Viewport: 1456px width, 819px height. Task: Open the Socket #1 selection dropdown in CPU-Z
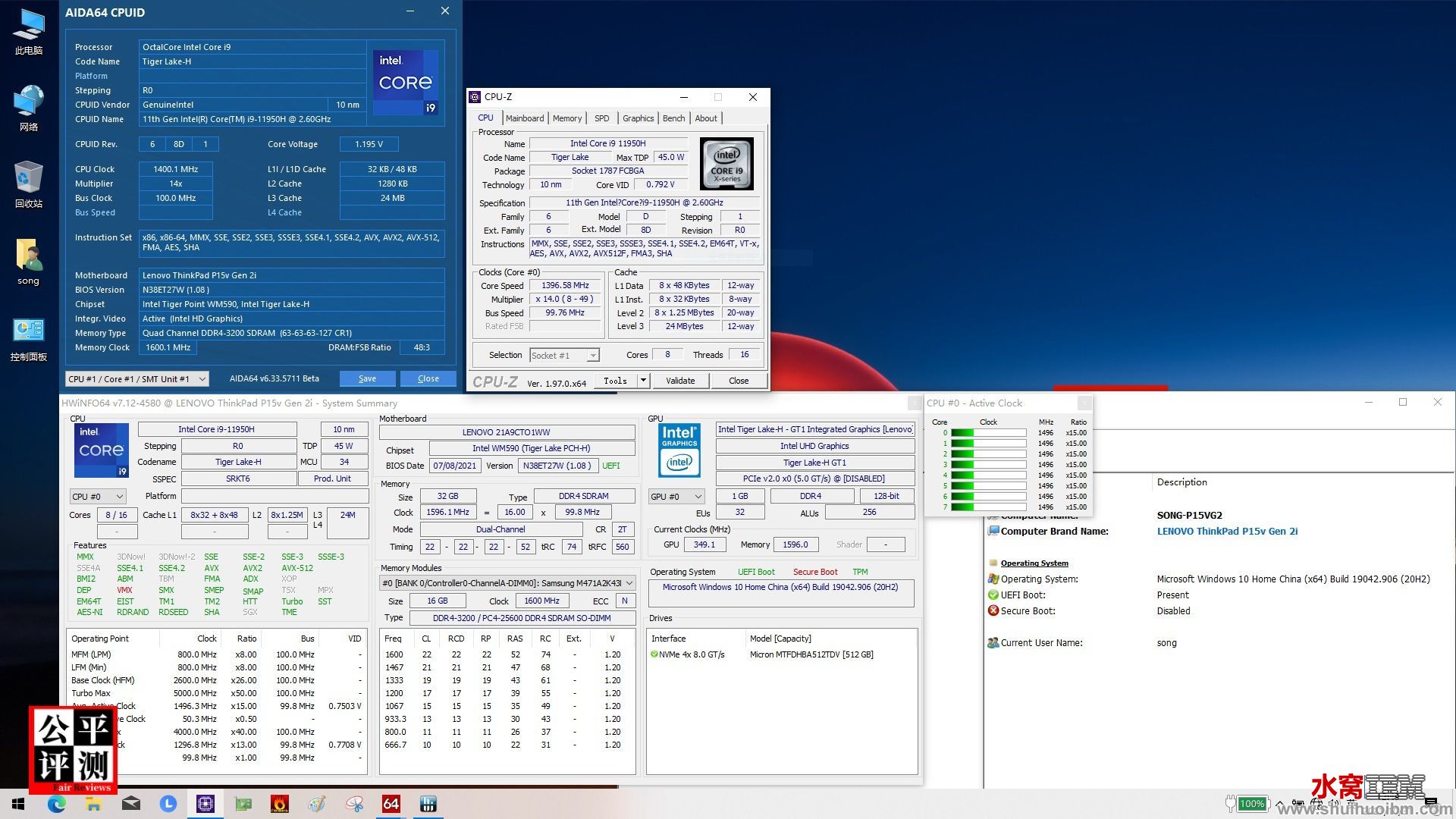pyautogui.click(x=564, y=355)
